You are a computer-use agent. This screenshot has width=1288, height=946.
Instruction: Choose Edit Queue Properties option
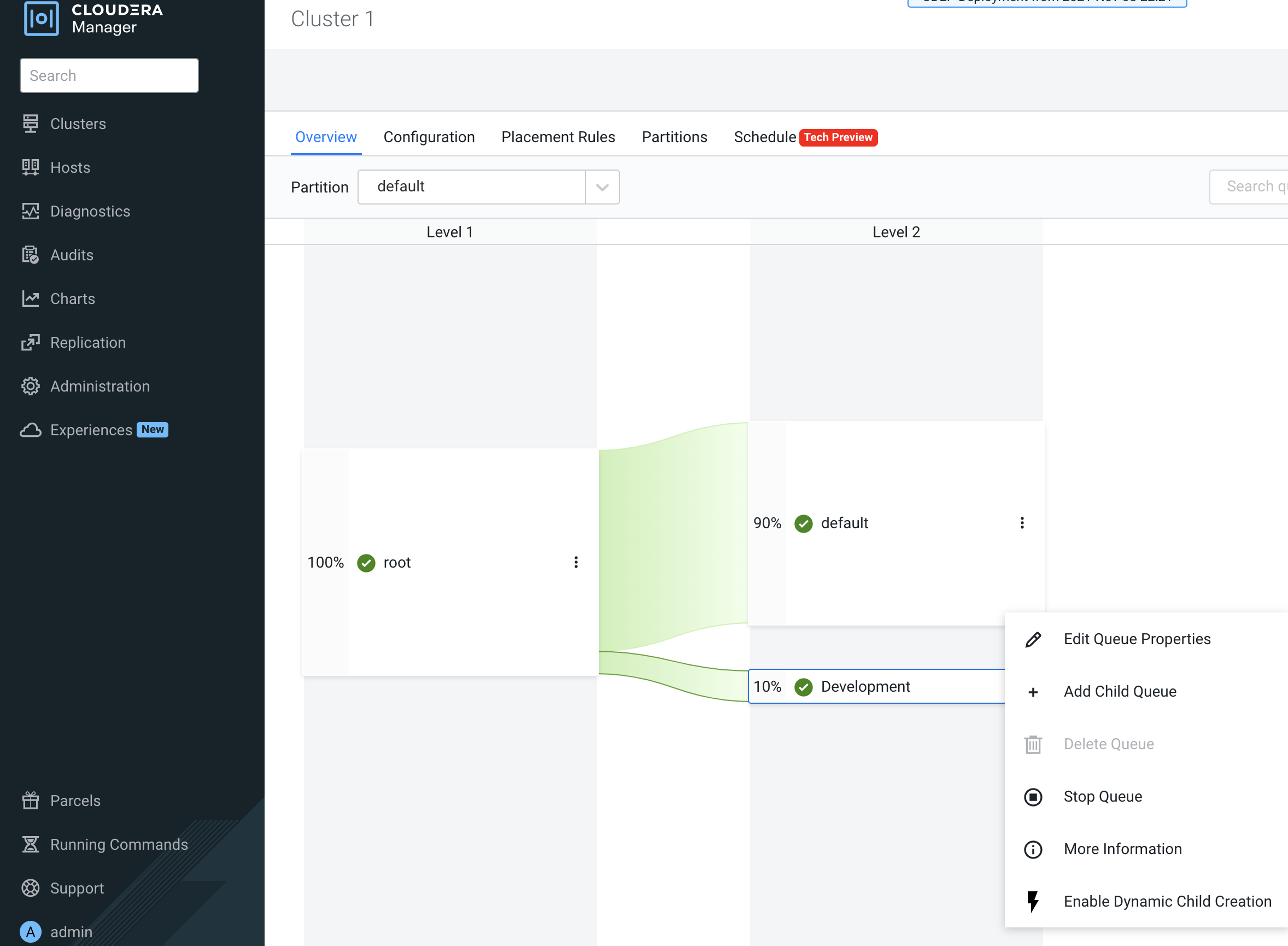click(1137, 639)
